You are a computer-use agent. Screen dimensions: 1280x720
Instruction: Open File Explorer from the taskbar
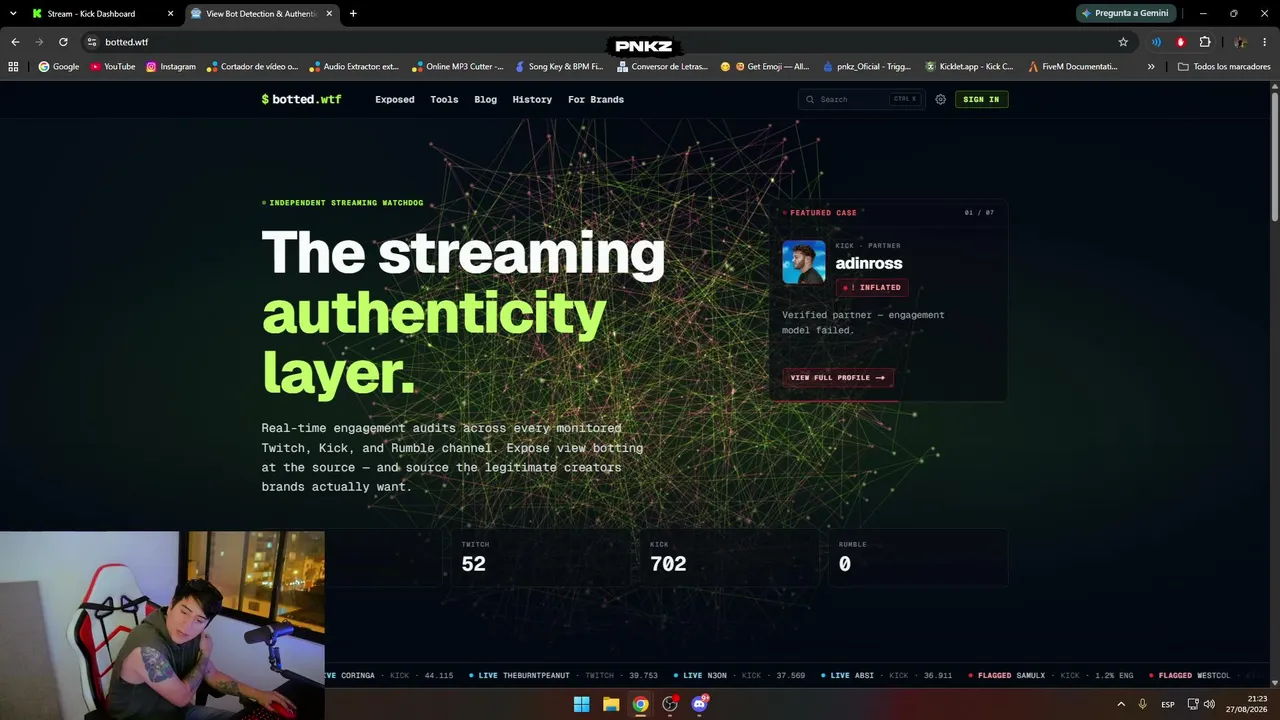point(611,704)
